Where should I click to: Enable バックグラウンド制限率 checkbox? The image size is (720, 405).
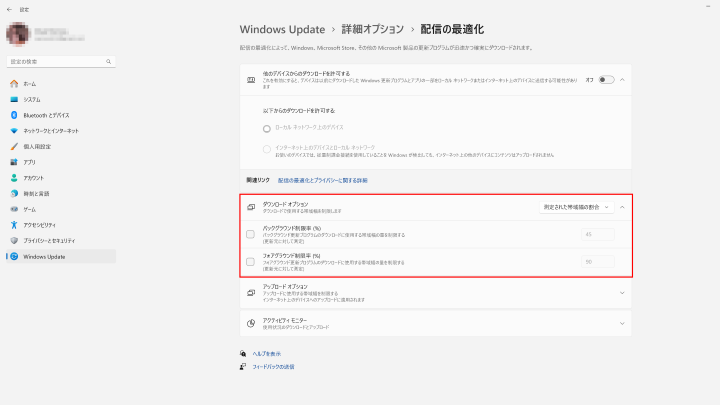[250, 234]
